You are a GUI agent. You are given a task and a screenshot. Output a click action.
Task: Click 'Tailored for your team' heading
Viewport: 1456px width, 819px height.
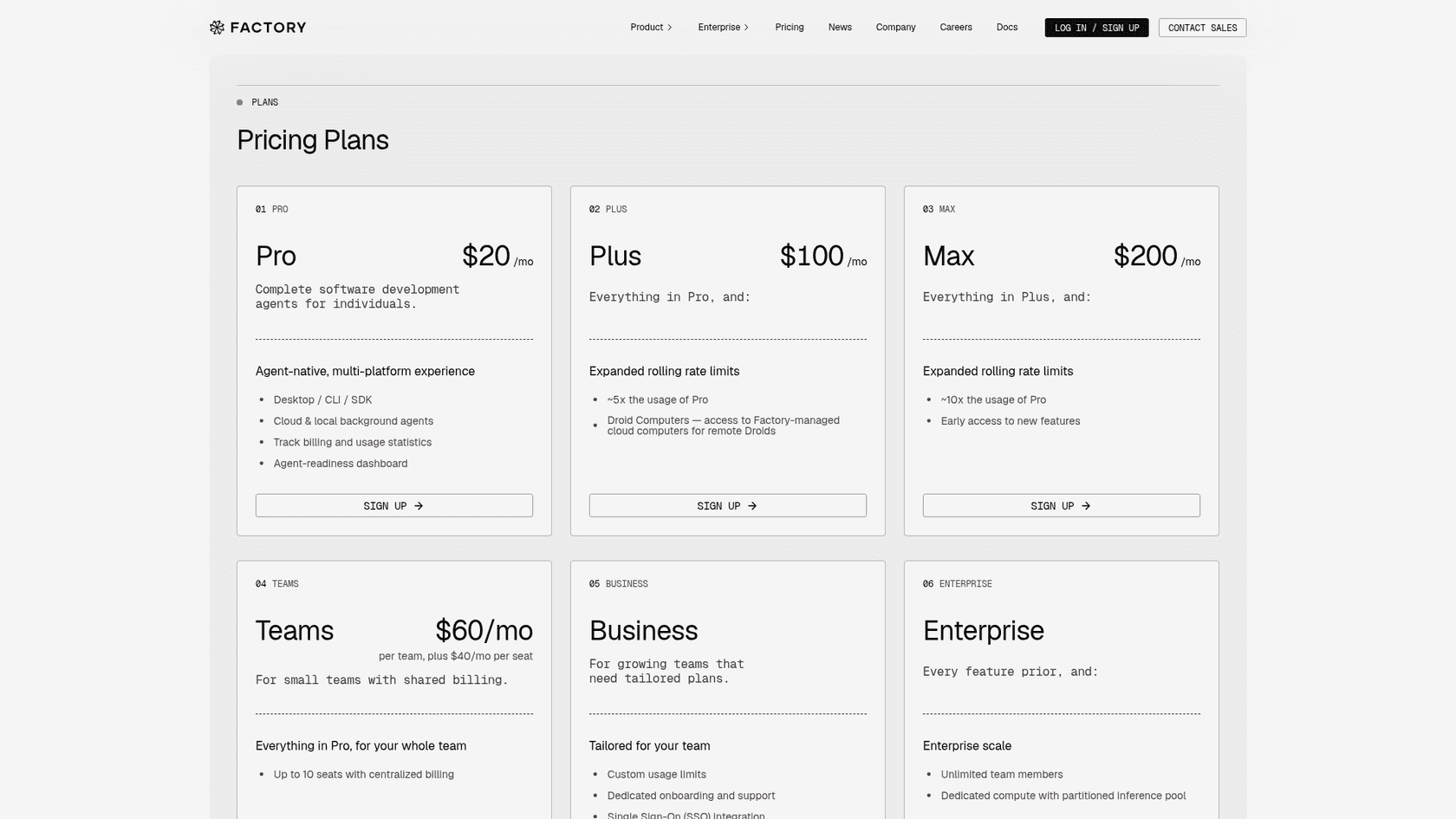point(650,746)
